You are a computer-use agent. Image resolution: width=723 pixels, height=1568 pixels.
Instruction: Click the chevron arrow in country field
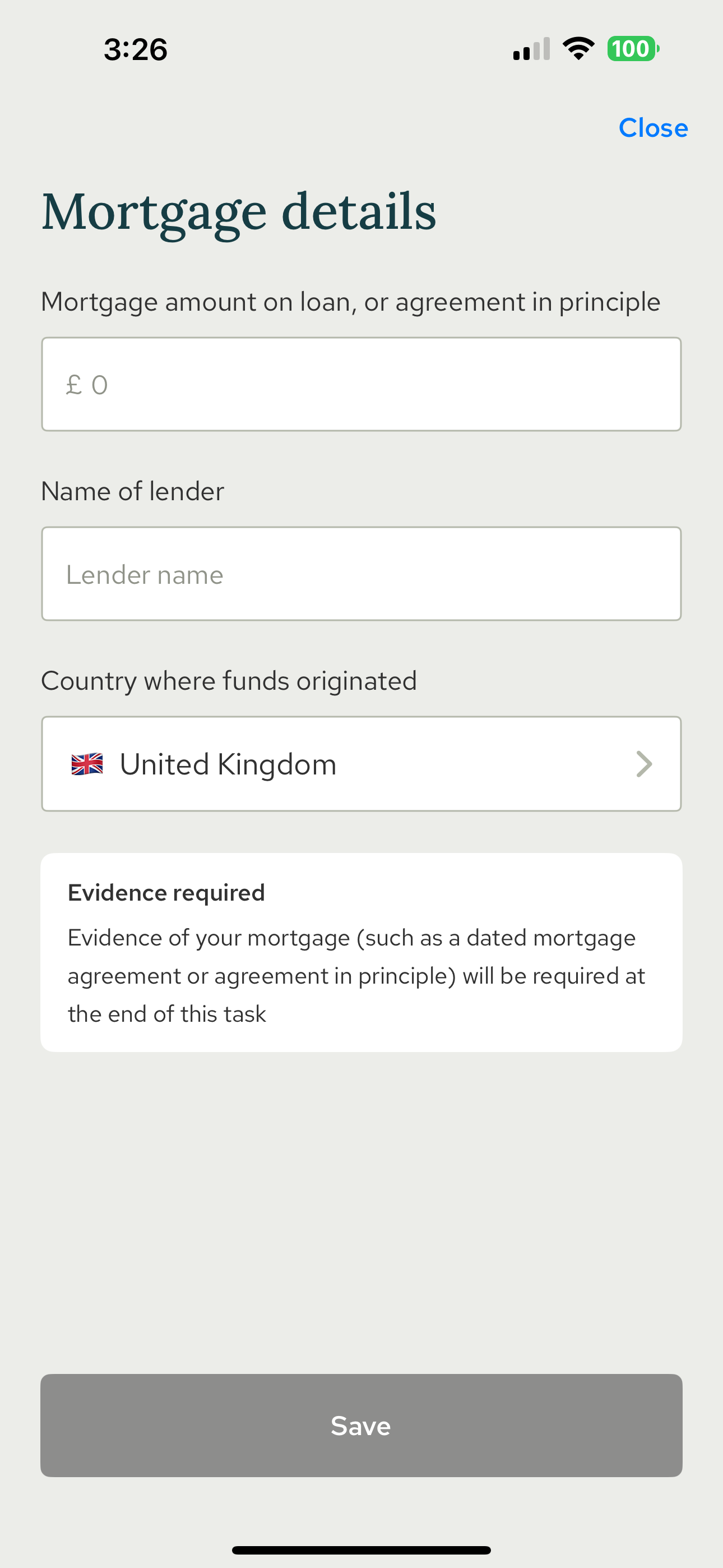(644, 764)
